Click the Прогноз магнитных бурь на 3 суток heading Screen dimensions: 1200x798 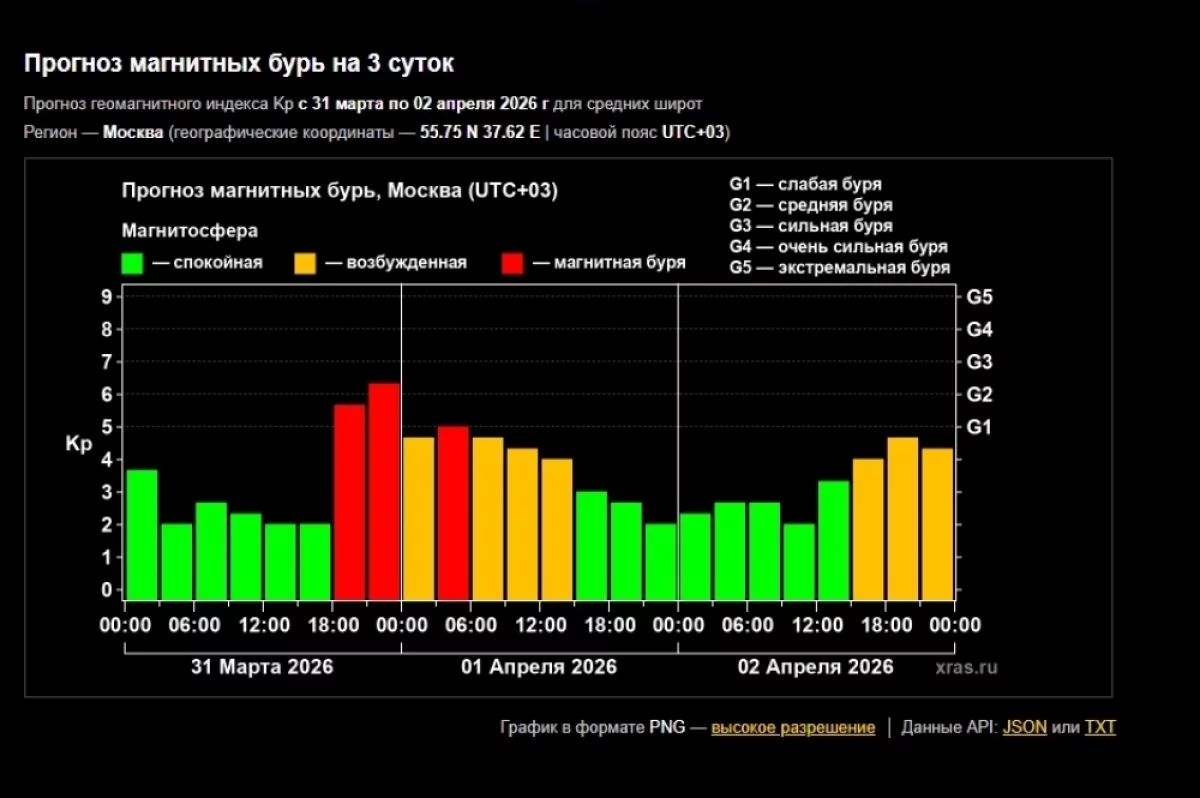click(239, 64)
